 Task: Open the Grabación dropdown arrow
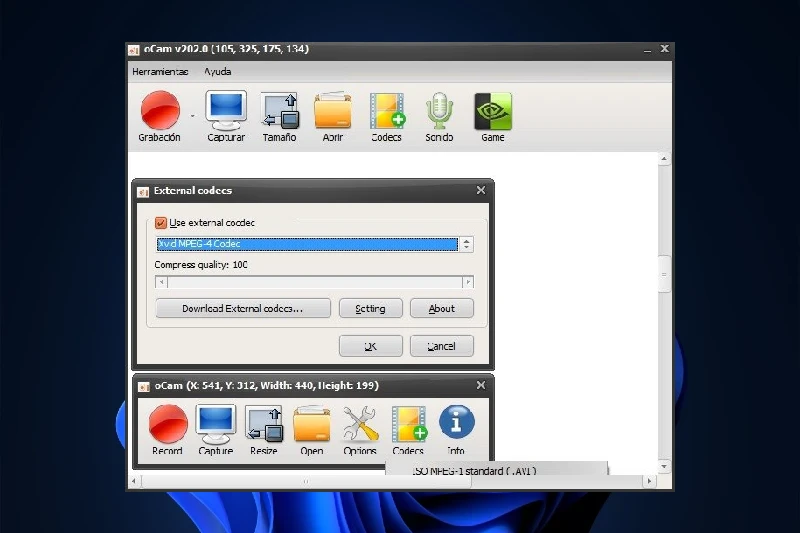click(x=193, y=116)
